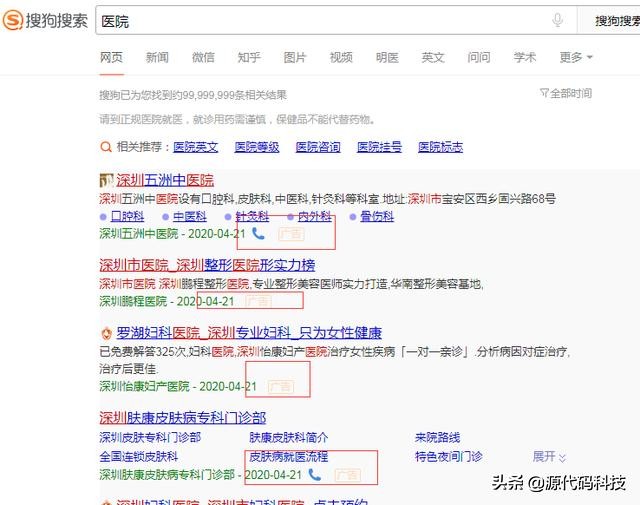This screenshot has height=505, width=640.
Task: Open the 来院路线 sublink
Action: pyautogui.click(x=438, y=438)
